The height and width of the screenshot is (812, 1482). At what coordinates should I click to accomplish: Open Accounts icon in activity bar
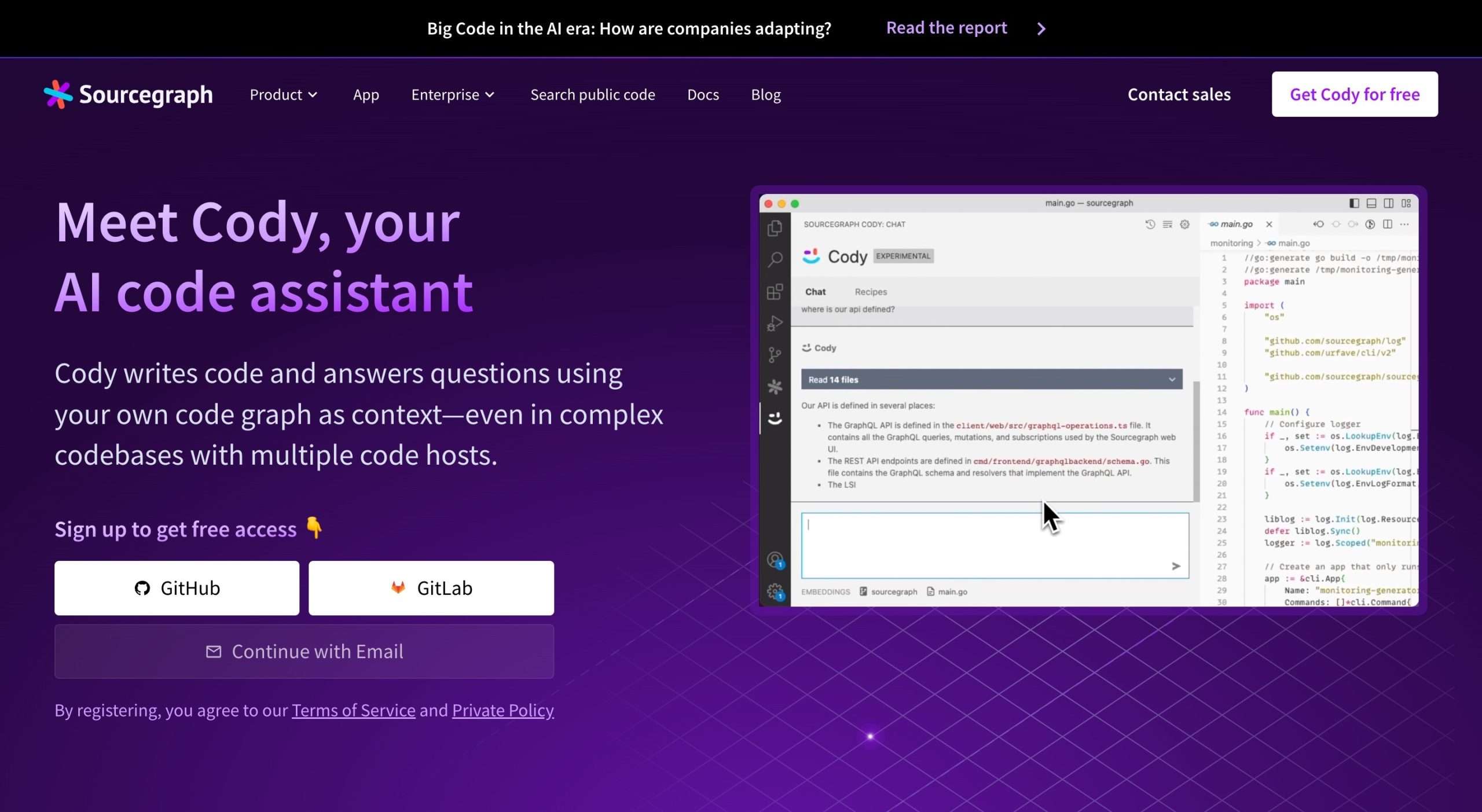(775, 560)
